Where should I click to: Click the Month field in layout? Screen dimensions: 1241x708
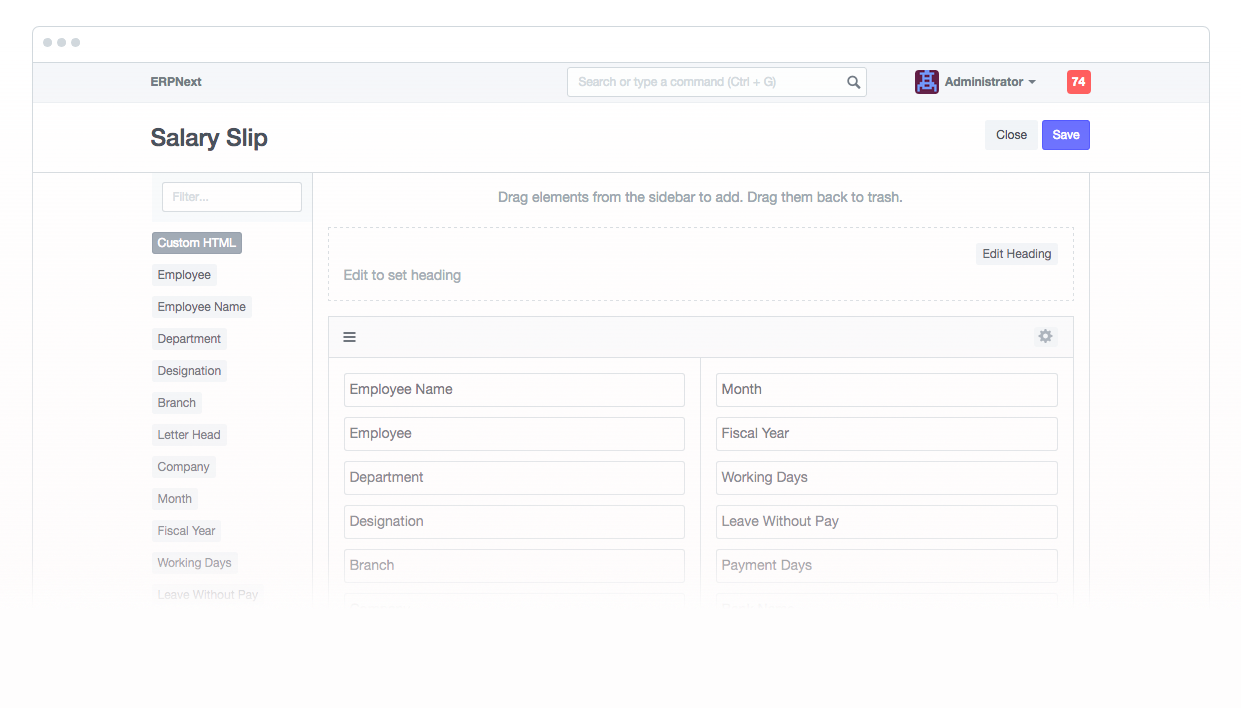pos(887,390)
